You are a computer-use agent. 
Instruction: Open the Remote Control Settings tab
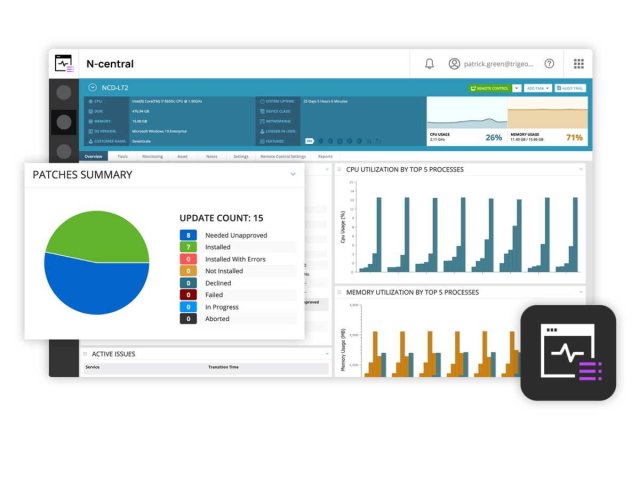283,156
